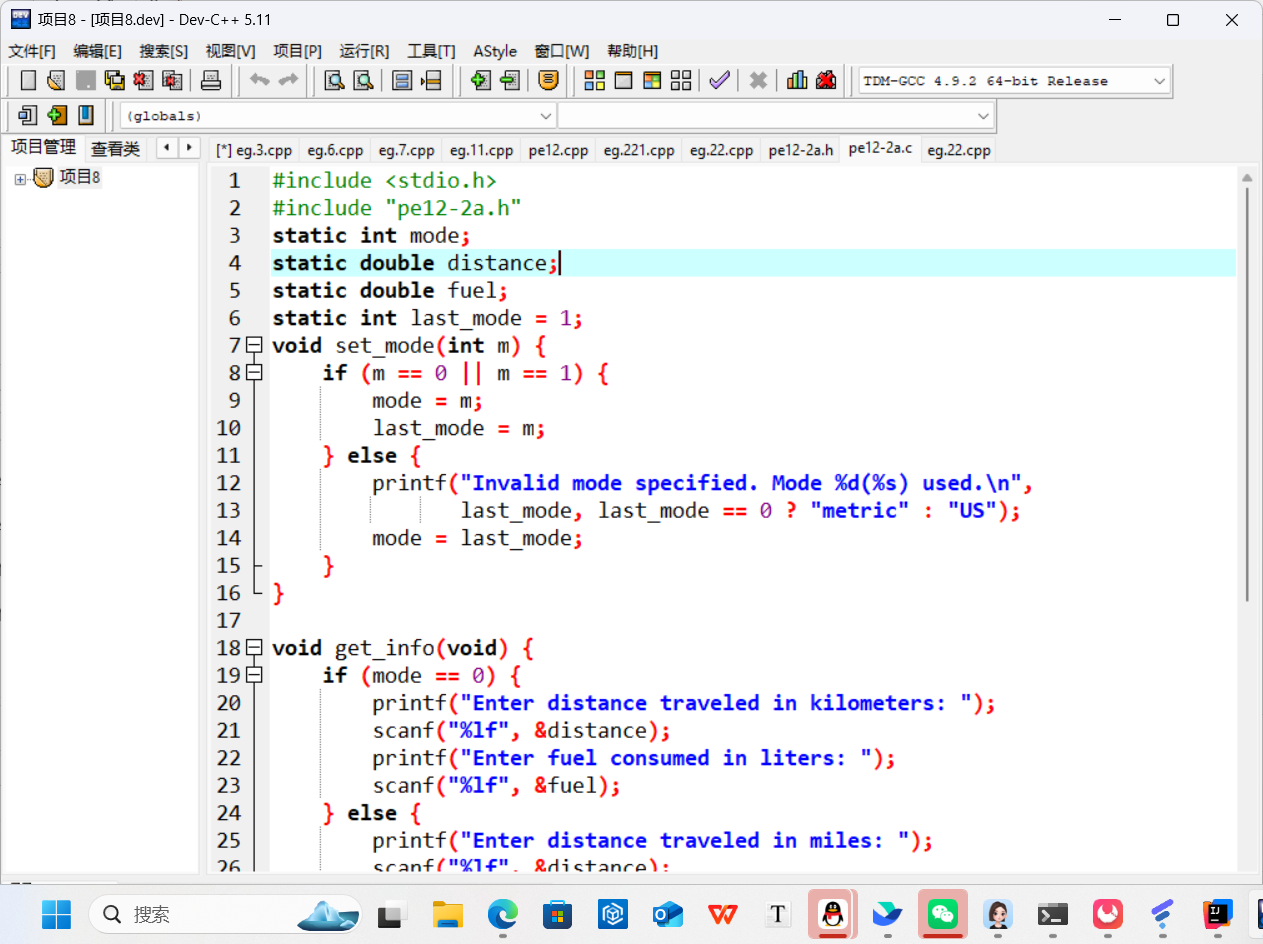Image resolution: width=1263 pixels, height=944 pixels.
Task: Click the blue Project options icon
Action: (x=86, y=116)
